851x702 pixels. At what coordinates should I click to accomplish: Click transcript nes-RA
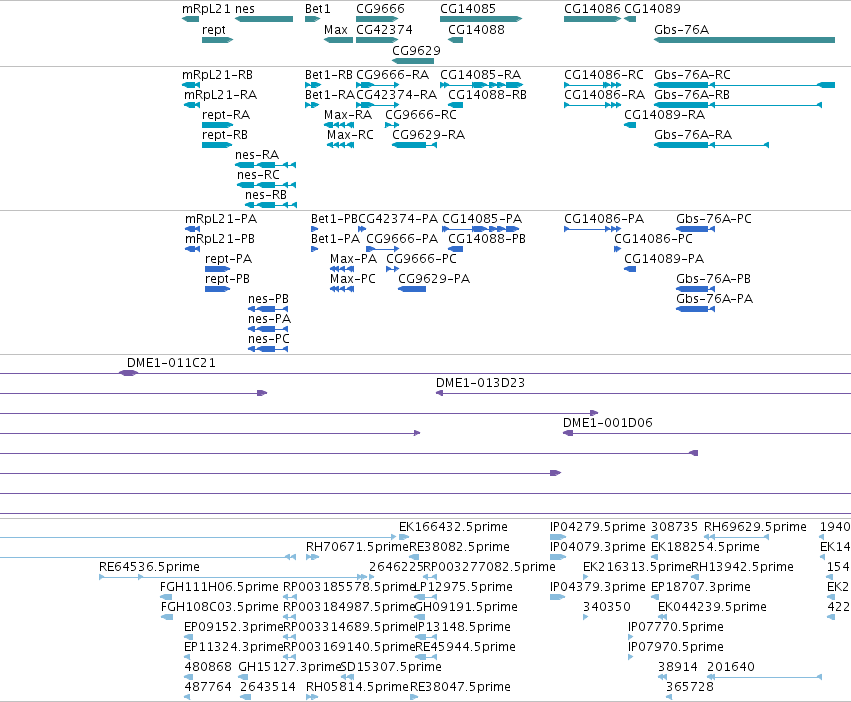(x=257, y=155)
